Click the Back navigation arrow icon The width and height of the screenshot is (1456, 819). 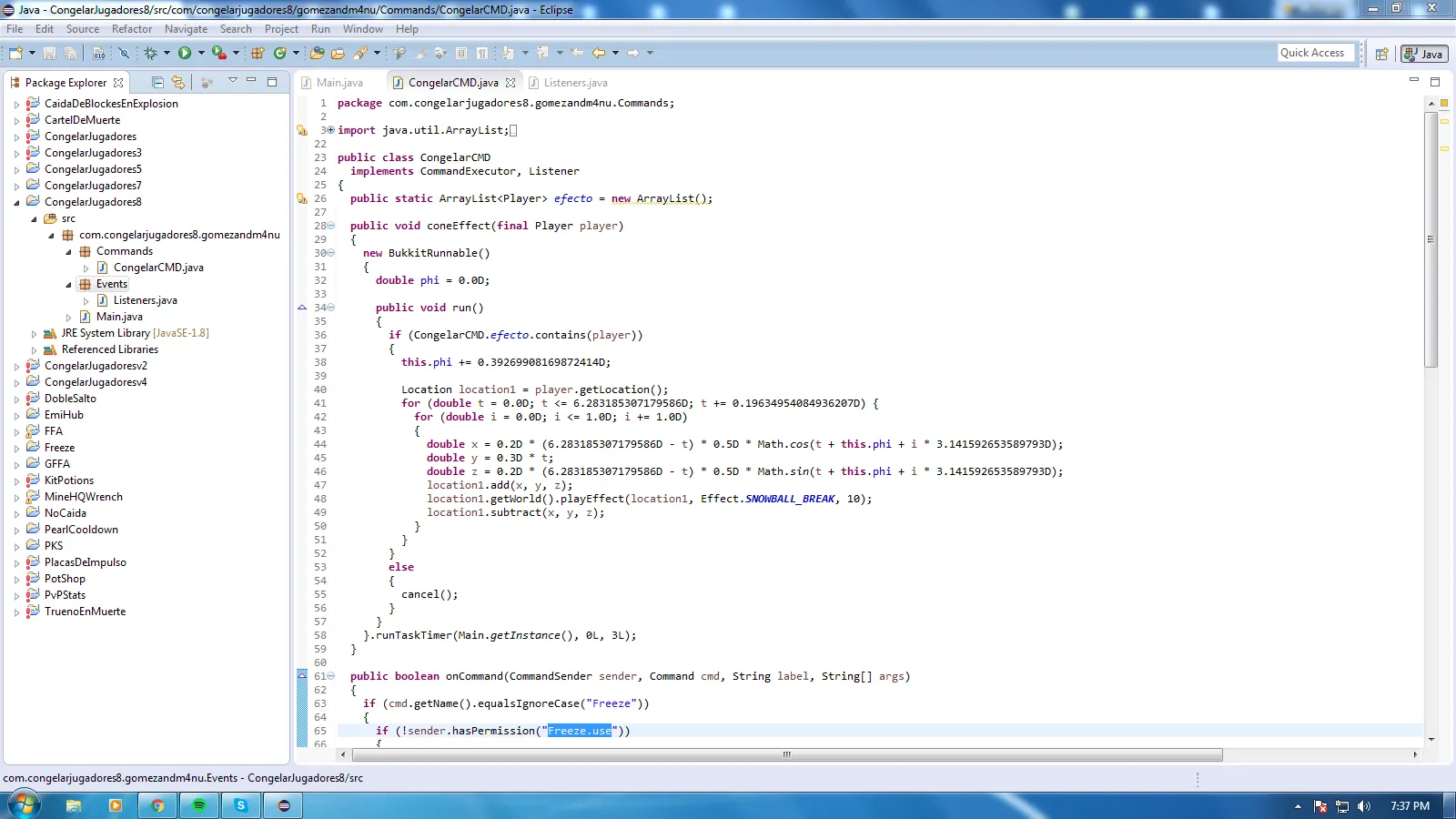pos(599,53)
